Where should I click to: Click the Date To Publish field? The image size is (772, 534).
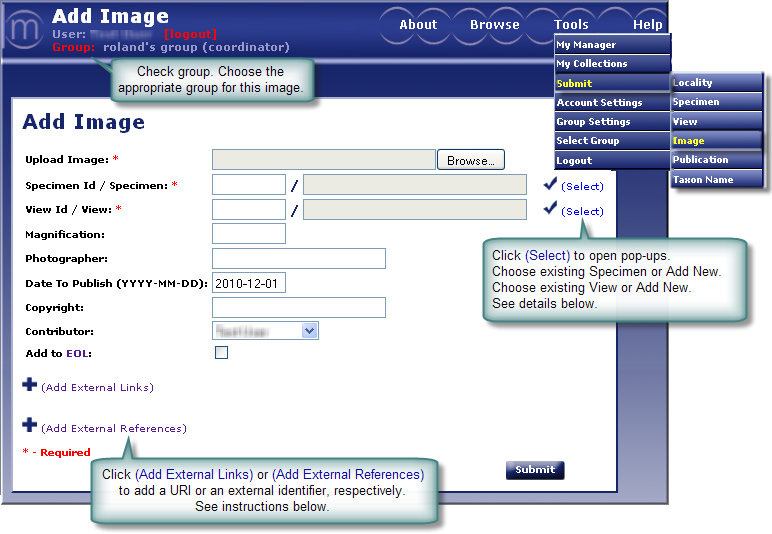coord(249,283)
